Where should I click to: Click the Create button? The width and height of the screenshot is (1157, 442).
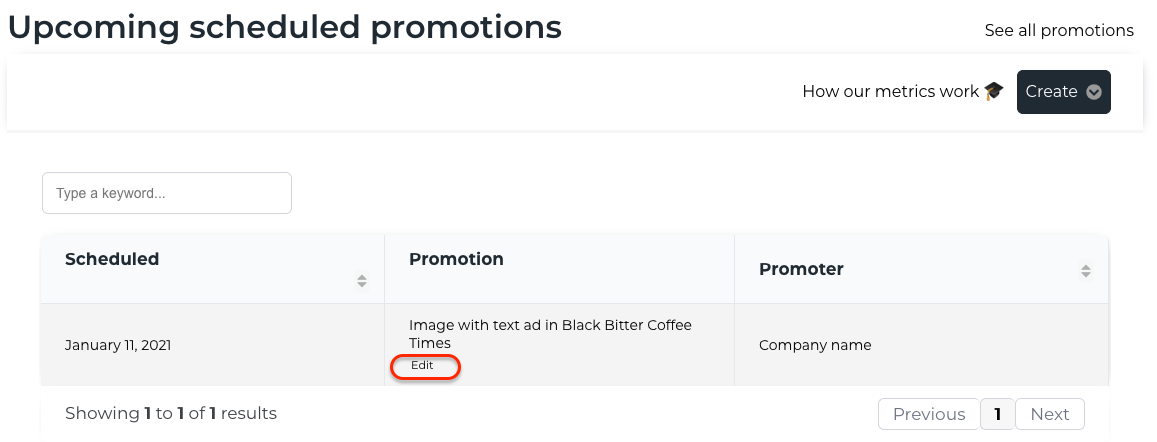click(x=1063, y=91)
